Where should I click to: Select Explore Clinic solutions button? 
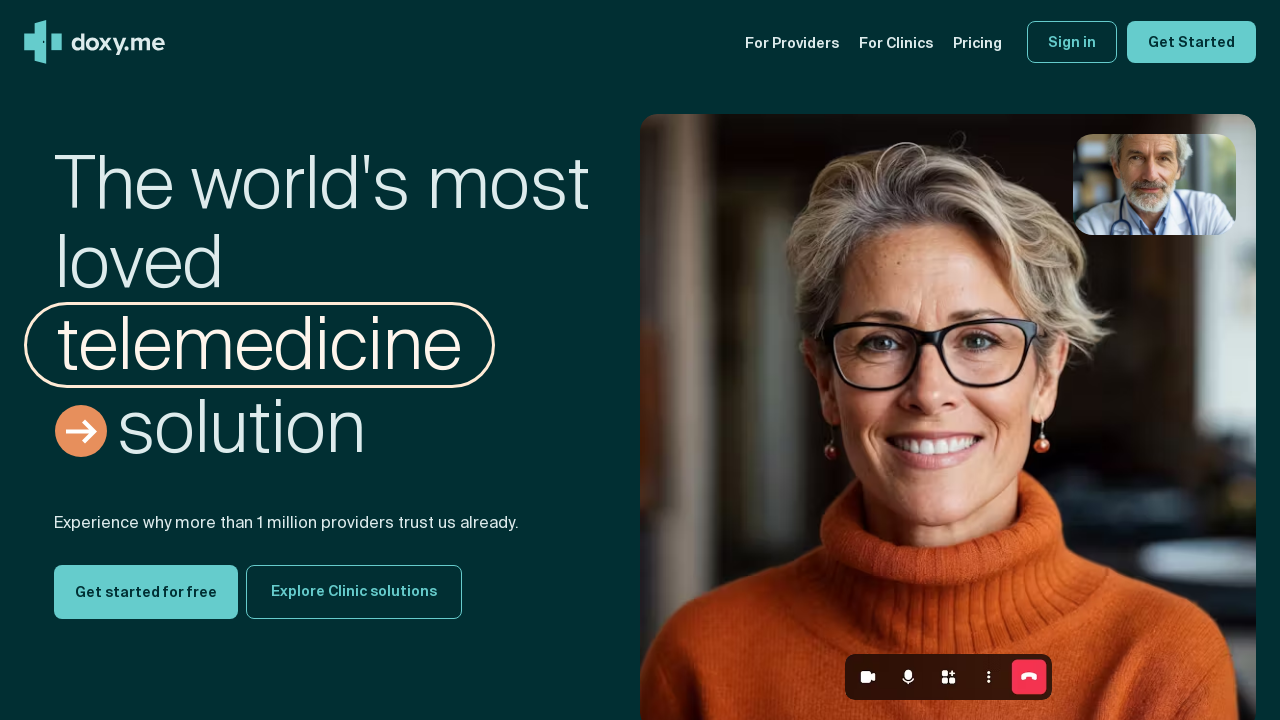click(x=354, y=592)
